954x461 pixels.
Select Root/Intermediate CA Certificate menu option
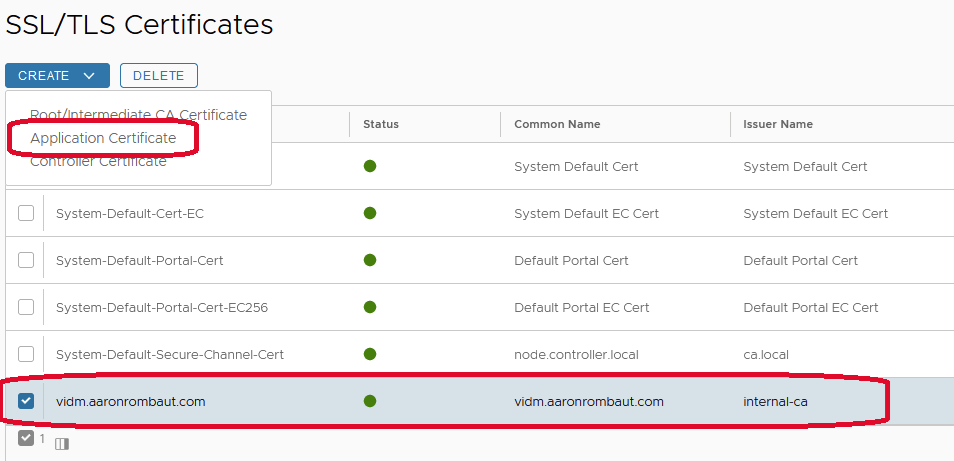(x=138, y=115)
